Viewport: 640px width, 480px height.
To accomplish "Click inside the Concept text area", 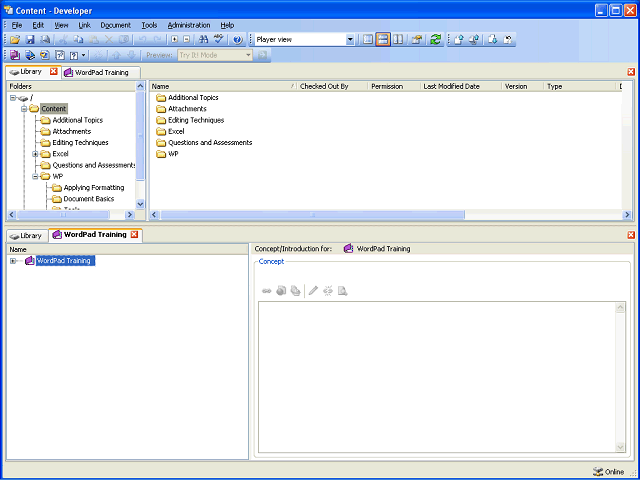I will point(437,377).
